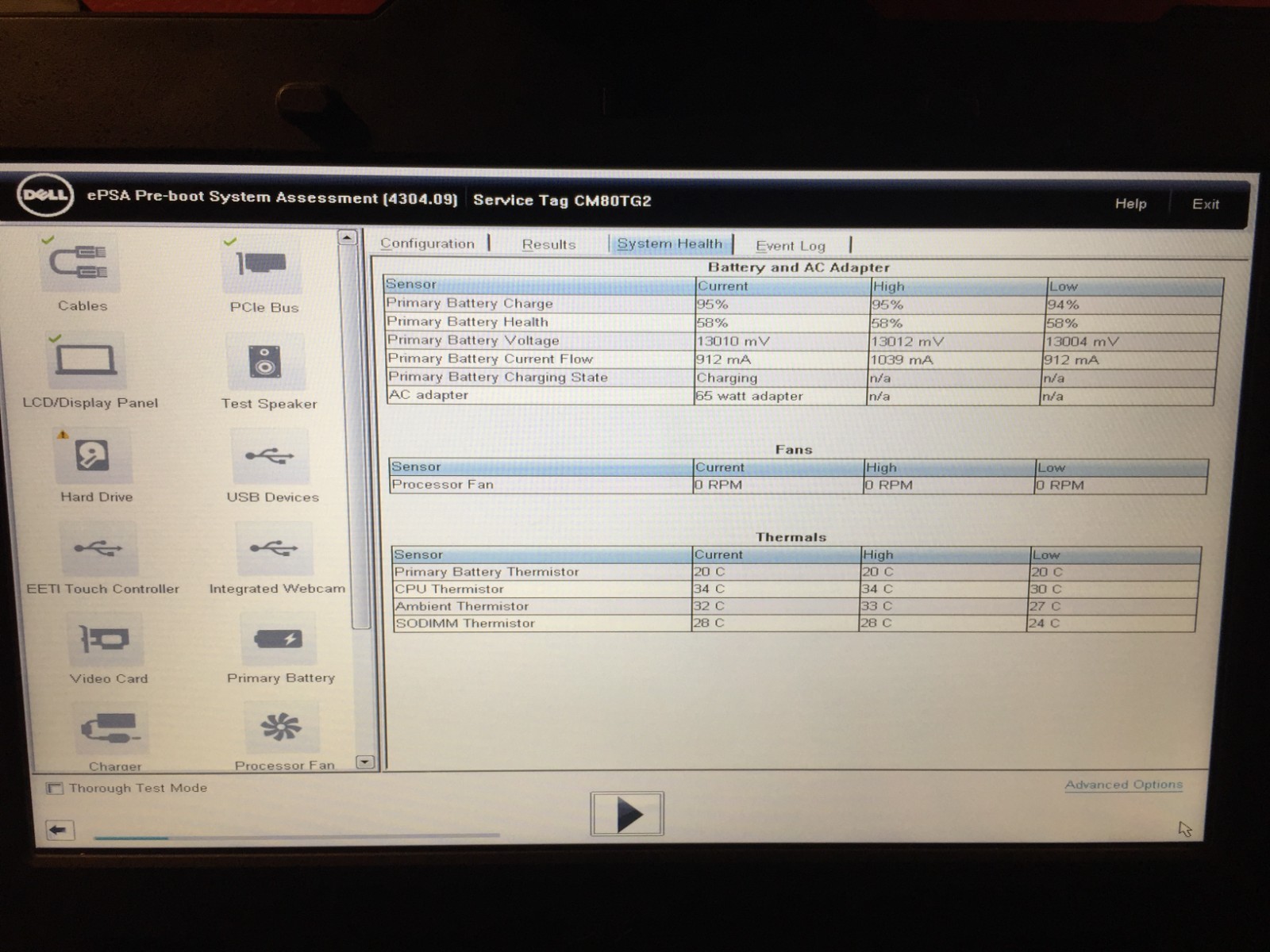Switch to the Configuration tab
This screenshot has width=1270, height=952.
pos(427,244)
